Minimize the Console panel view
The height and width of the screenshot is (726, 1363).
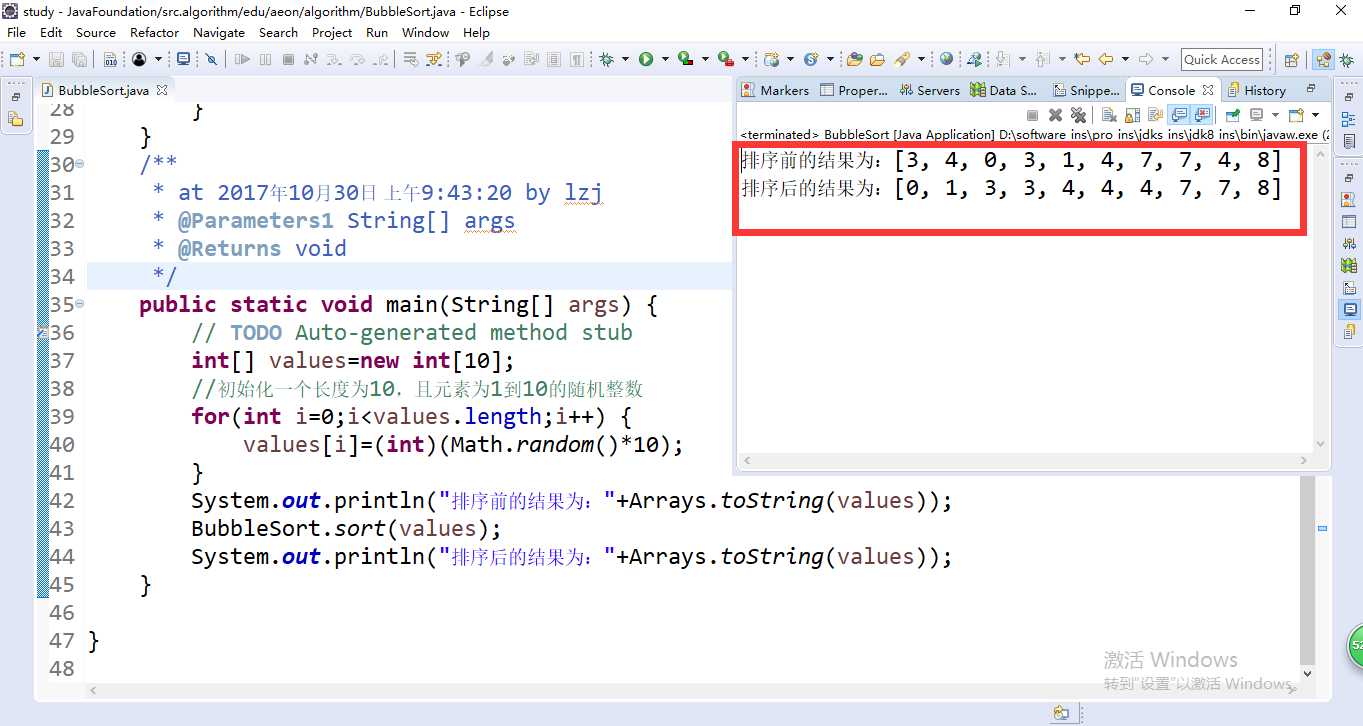coord(1311,88)
